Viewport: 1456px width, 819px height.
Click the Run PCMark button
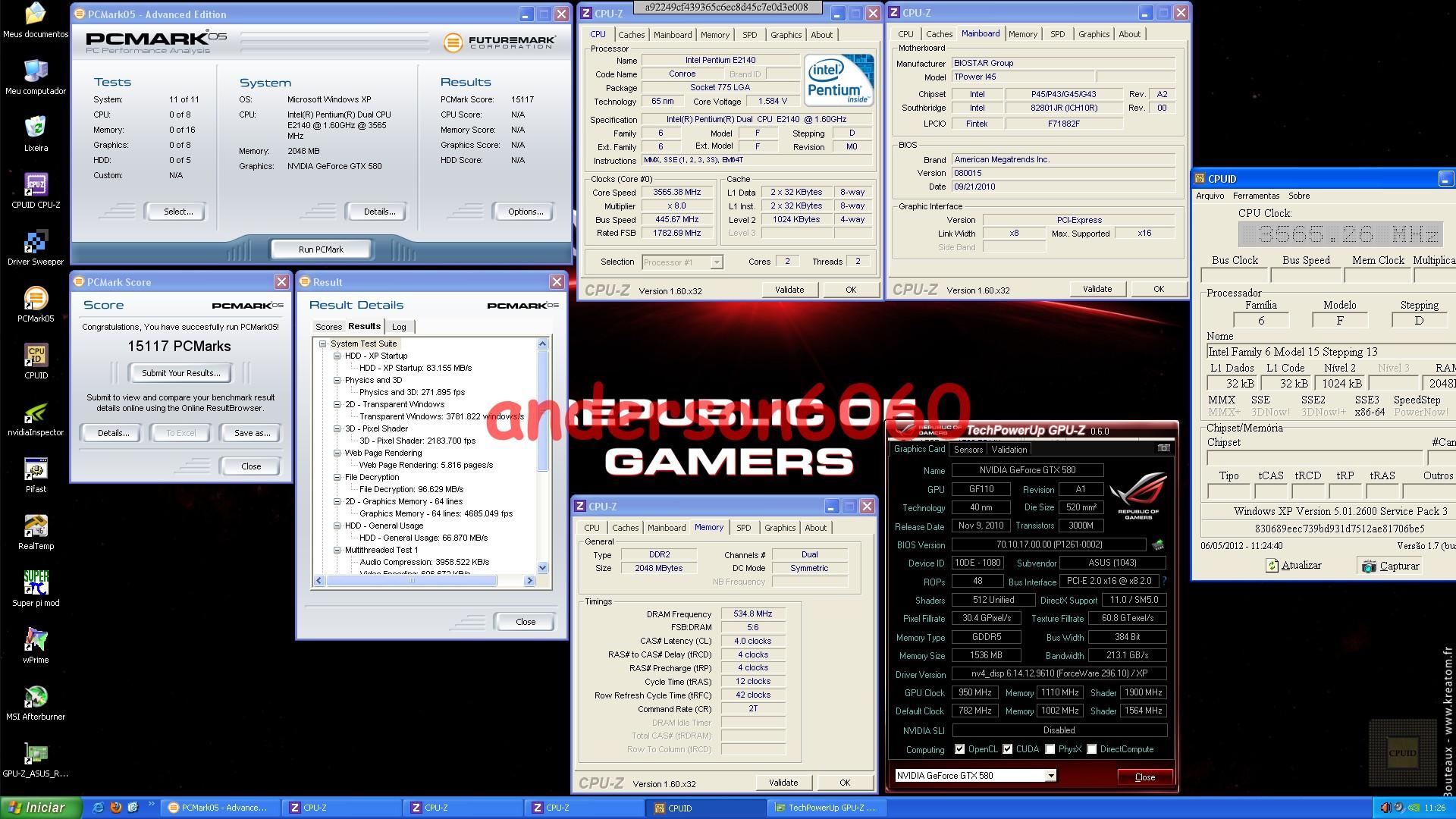pyautogui.click(x=321, y=249)
